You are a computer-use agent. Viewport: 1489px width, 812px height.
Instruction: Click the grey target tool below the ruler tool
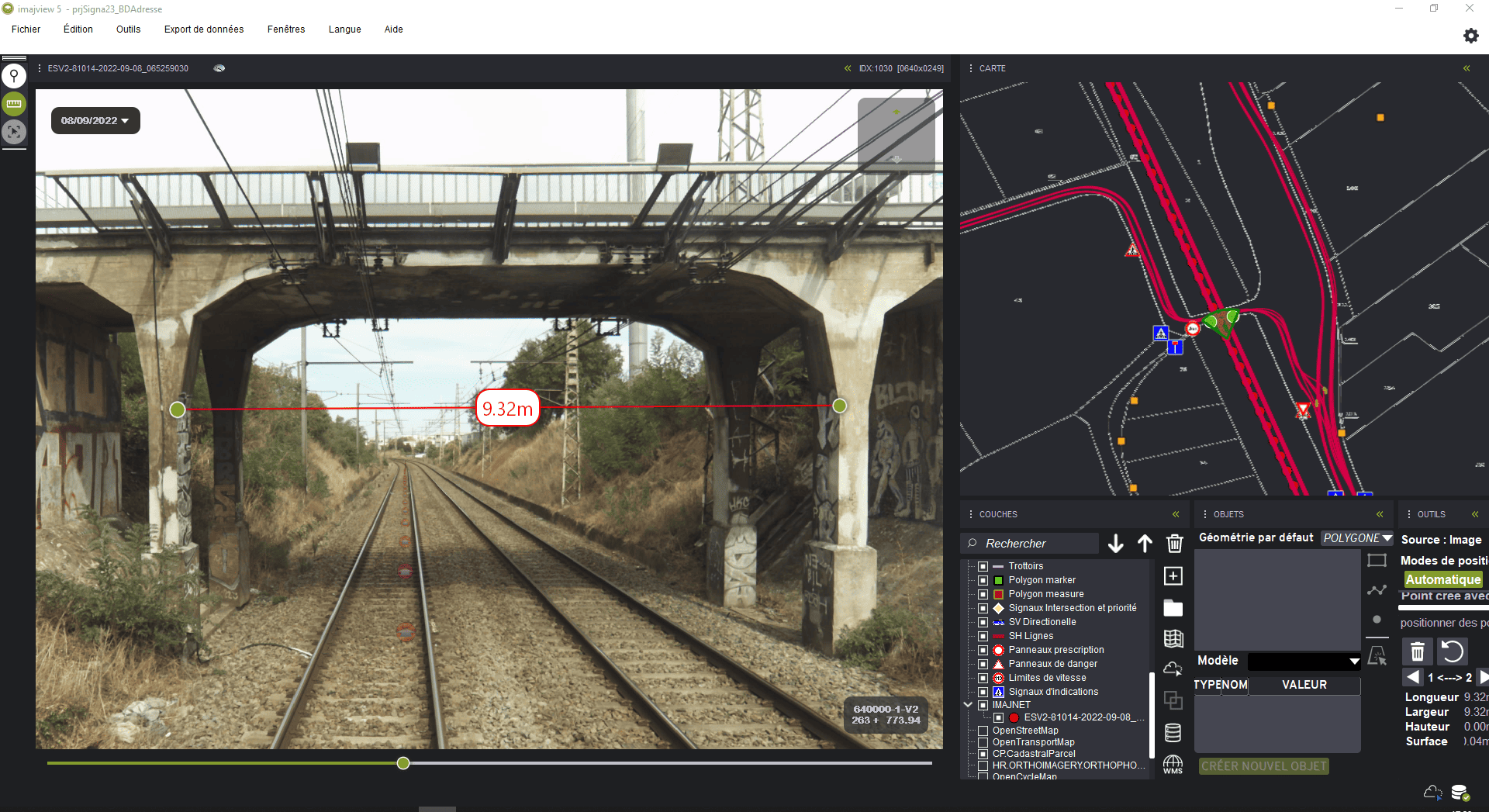[14, 132]
